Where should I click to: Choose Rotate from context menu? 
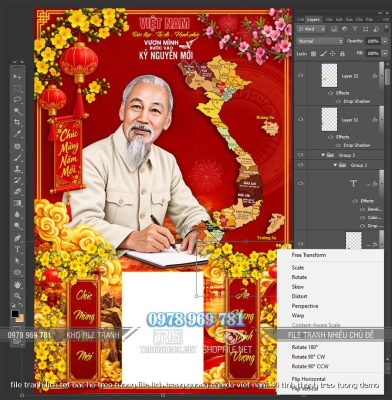[299, 277]
